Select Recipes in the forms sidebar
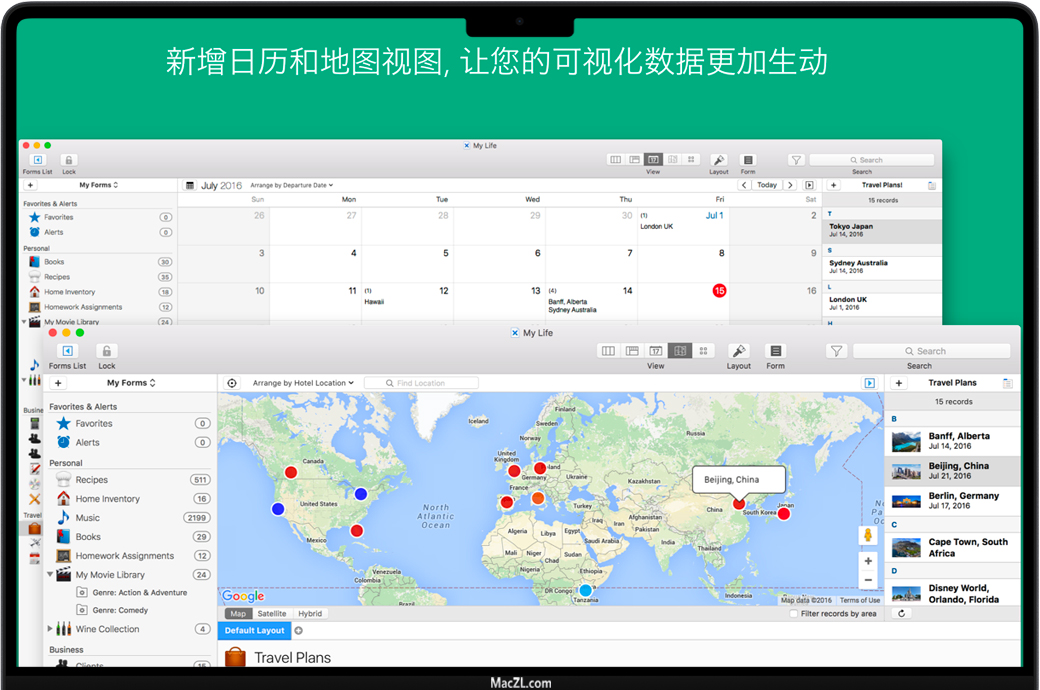Viewport: 1040px width, 690px height. pos(91,480)
